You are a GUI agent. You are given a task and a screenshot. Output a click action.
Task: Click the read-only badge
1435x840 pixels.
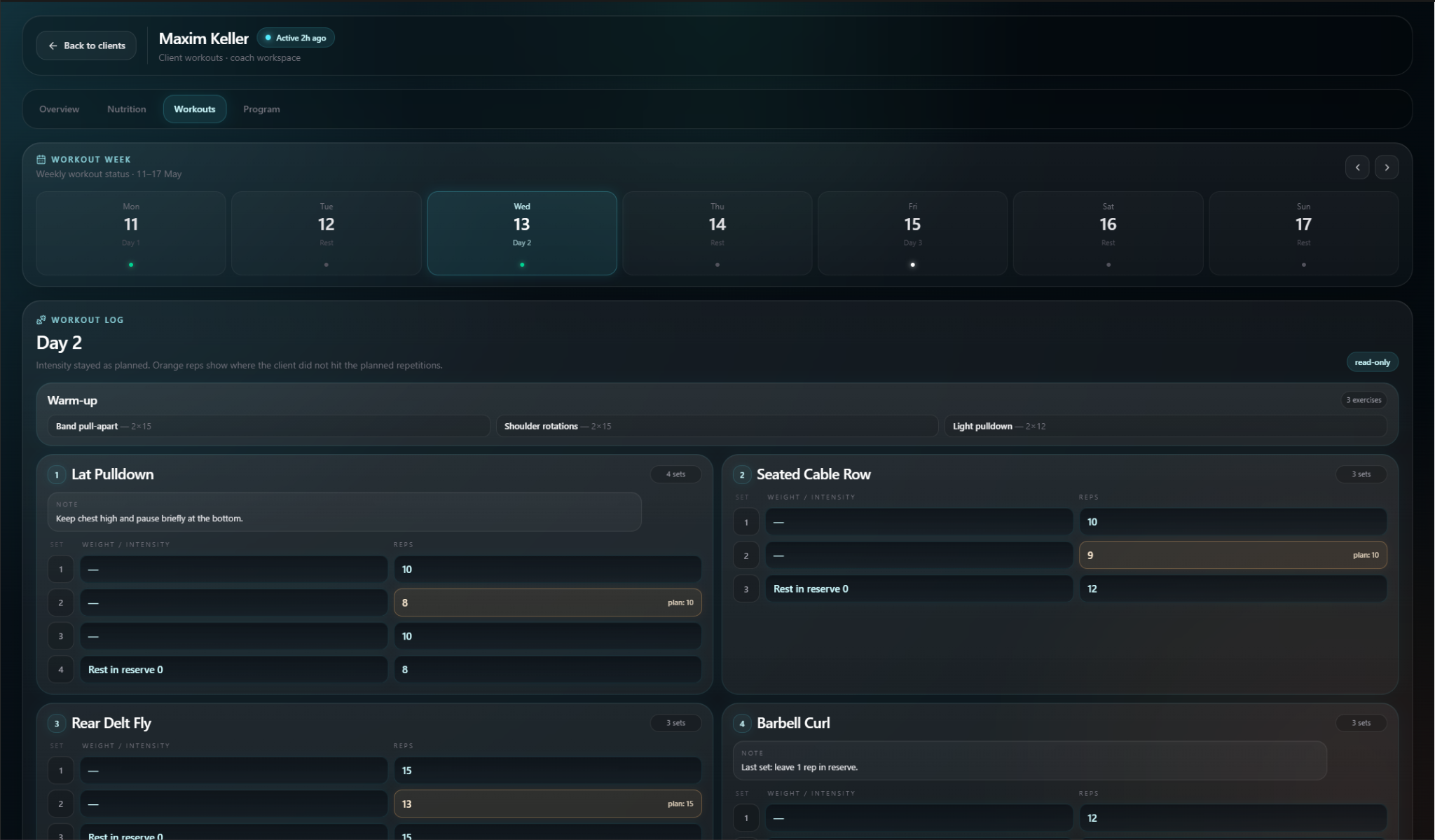[x=1372, y=362]
